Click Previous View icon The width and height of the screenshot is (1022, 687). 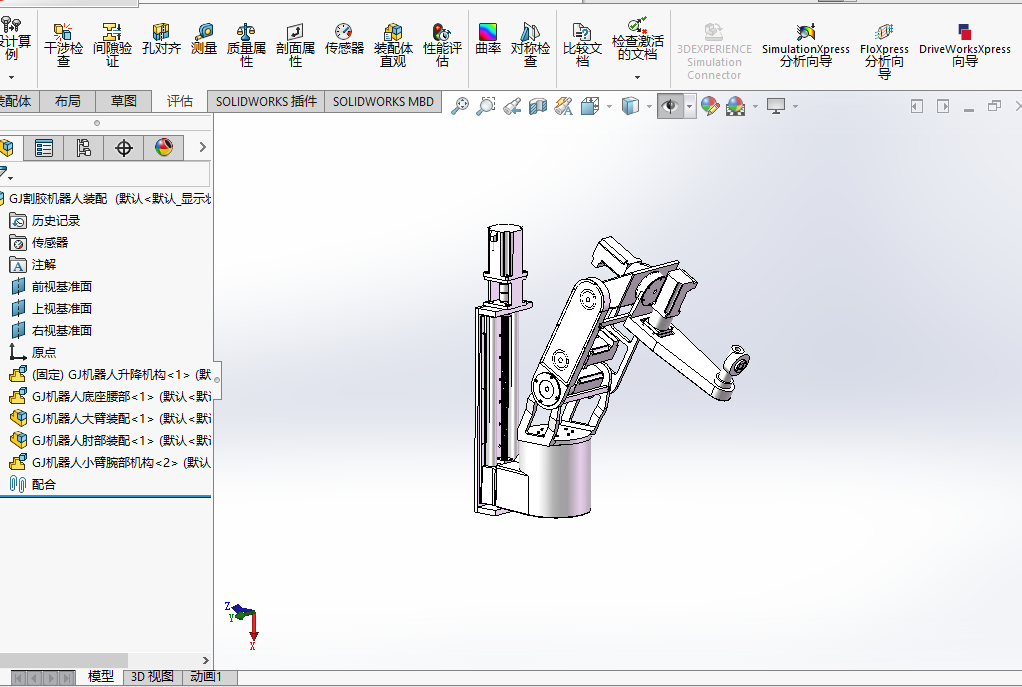[x=512, y=106]
